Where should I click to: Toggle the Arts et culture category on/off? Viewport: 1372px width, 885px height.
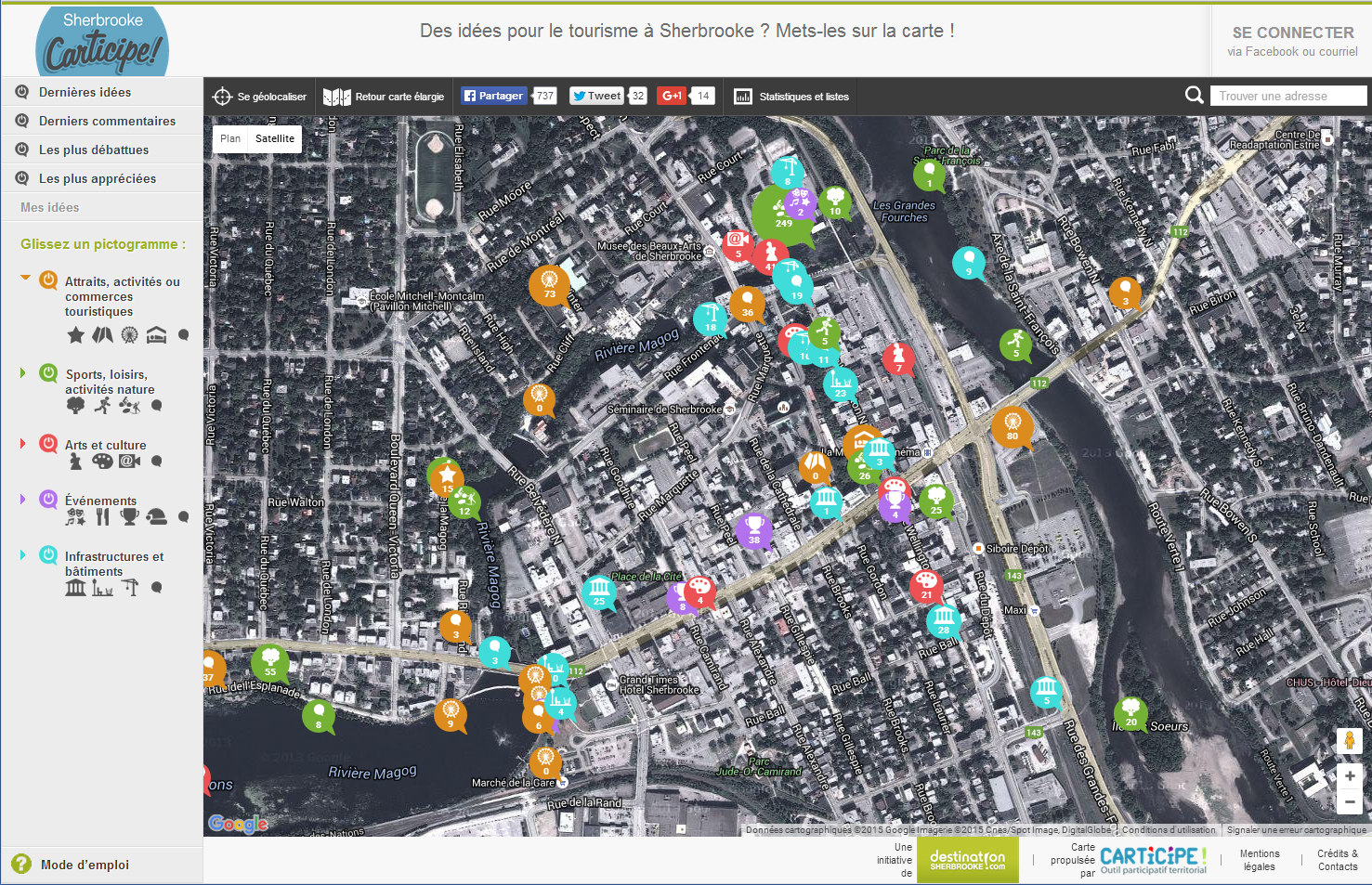[48, 444]
